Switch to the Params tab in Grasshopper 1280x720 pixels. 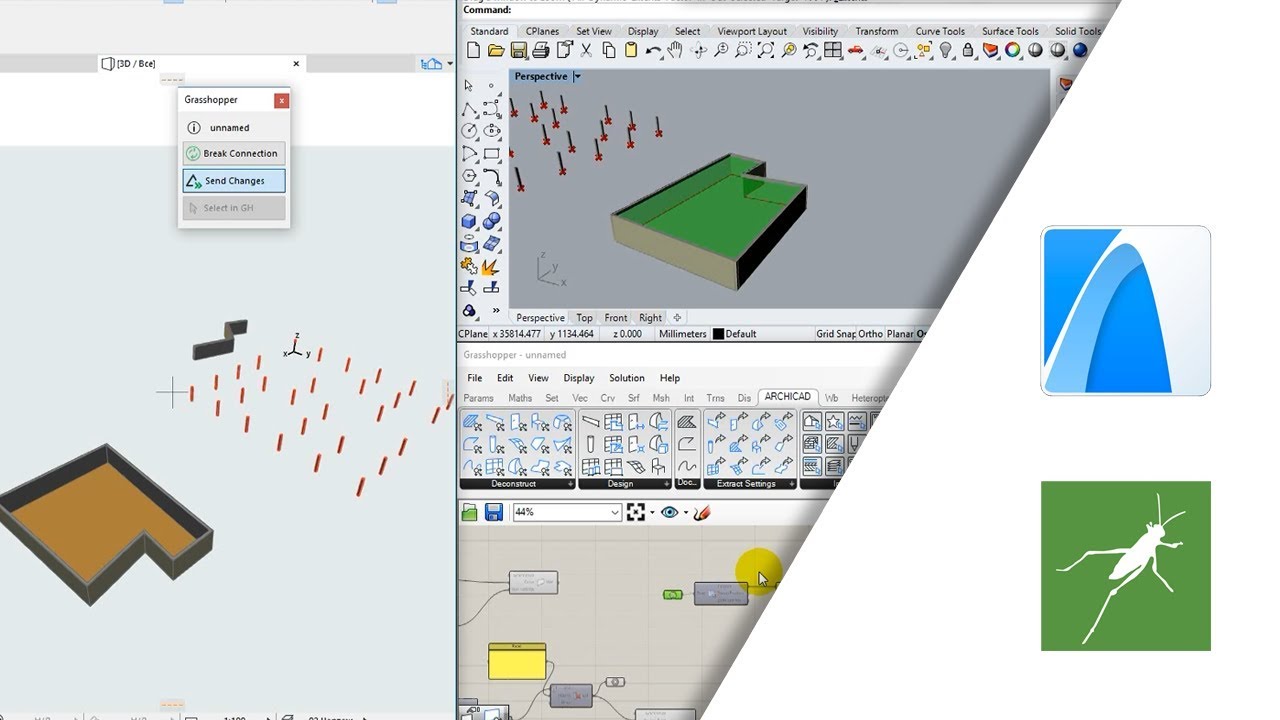pos(479,398)
